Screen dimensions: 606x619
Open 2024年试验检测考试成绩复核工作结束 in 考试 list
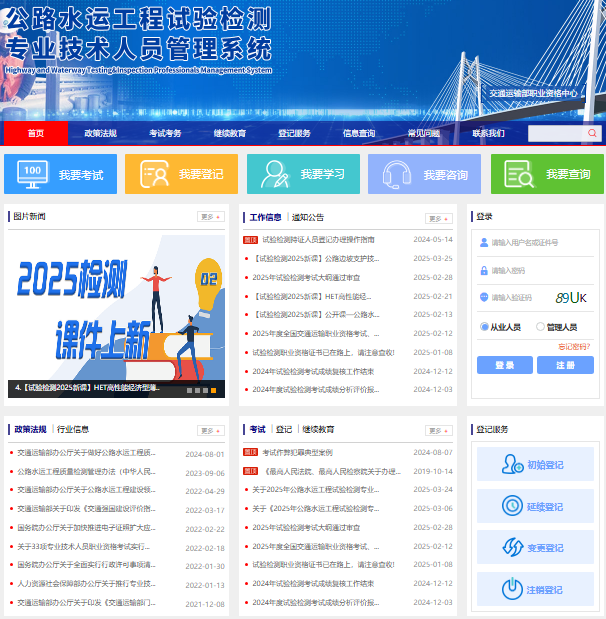(313, 583)
